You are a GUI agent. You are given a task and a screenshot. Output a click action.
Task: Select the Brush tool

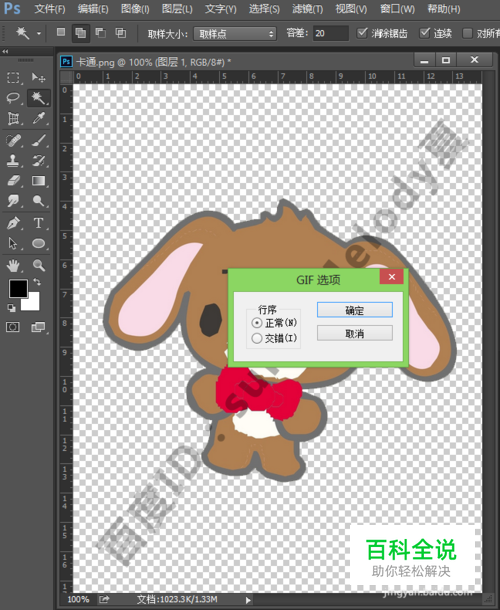(x=38, y=140)
